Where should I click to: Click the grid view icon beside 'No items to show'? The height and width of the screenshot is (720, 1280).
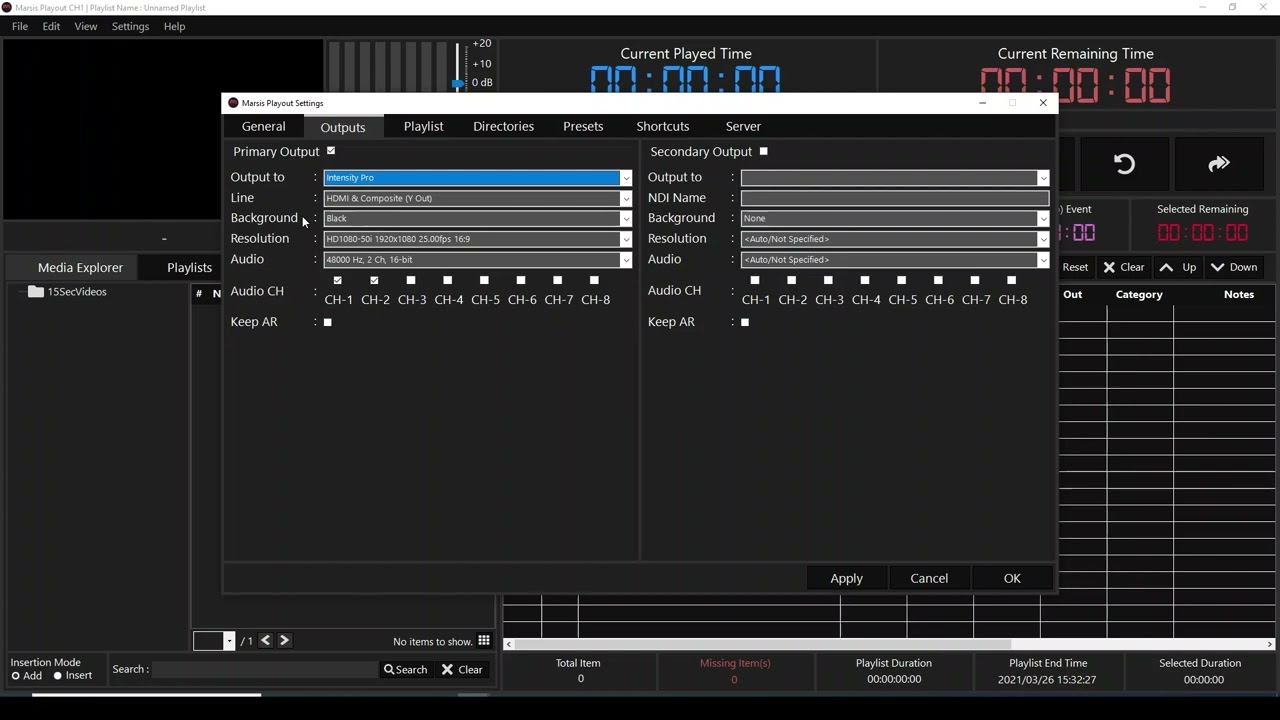point(484,641)
